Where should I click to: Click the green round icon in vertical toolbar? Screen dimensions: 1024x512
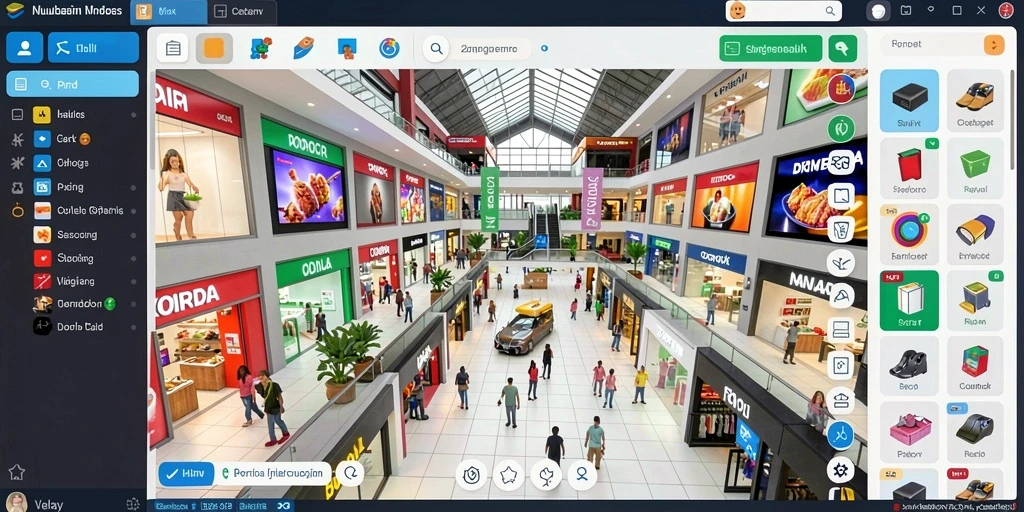(841, 128)
